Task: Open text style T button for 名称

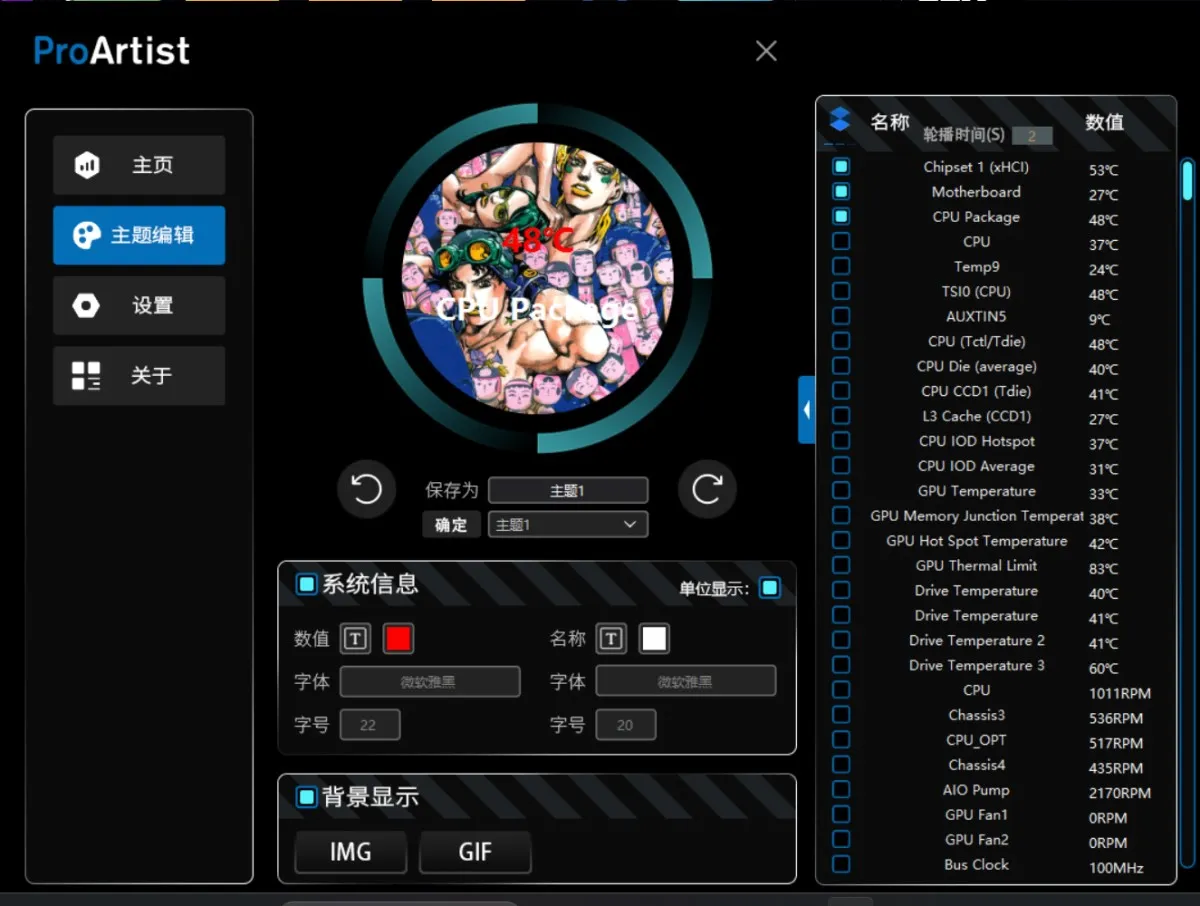Action: point(612,639)
